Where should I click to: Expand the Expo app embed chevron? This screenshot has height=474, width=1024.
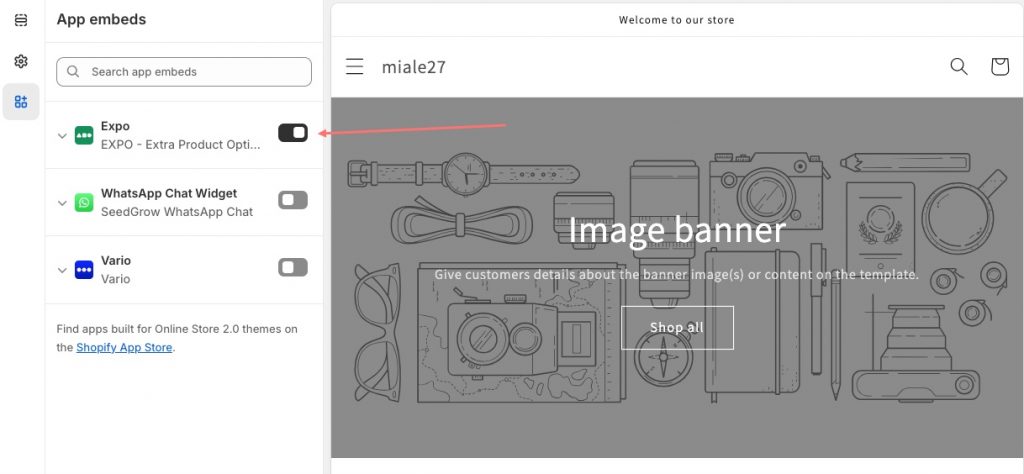click(x=62, y=136)
